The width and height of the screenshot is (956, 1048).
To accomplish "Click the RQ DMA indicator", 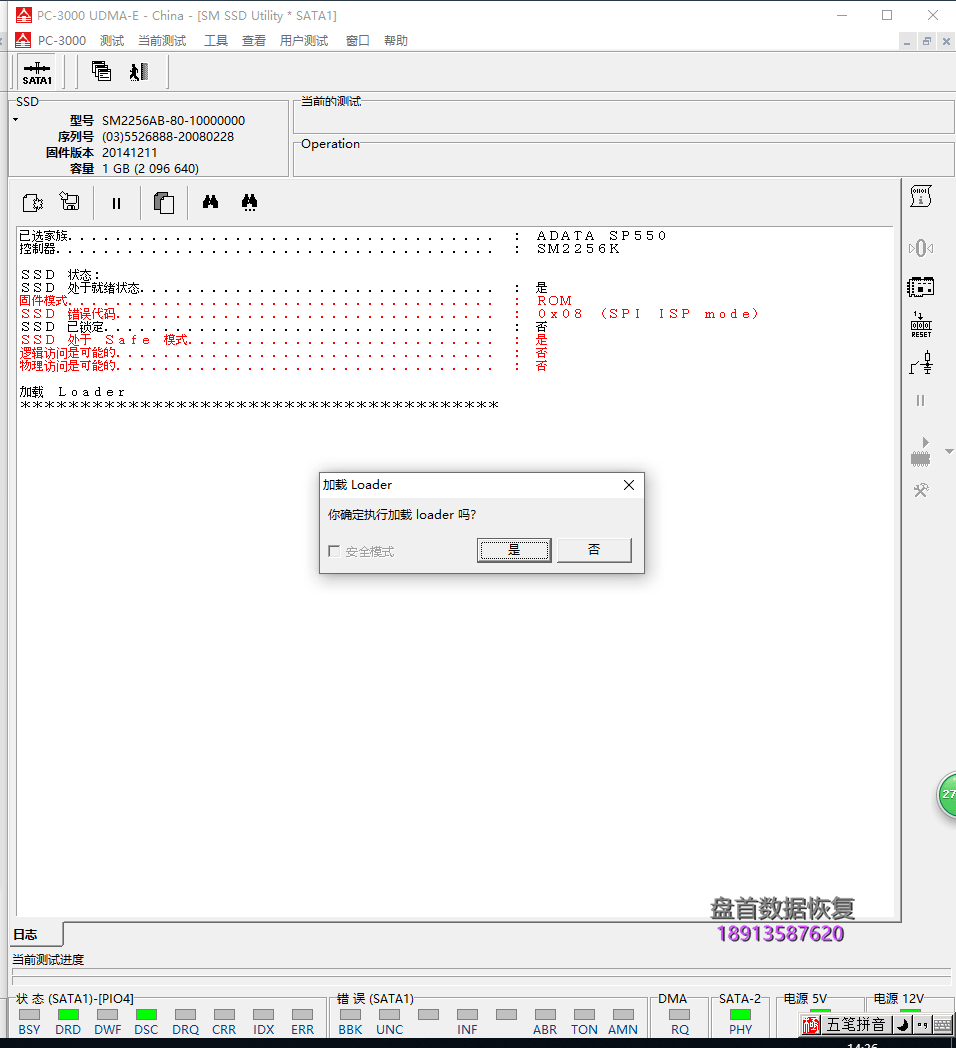I will pyautogui.click(x=679, y=1015).
